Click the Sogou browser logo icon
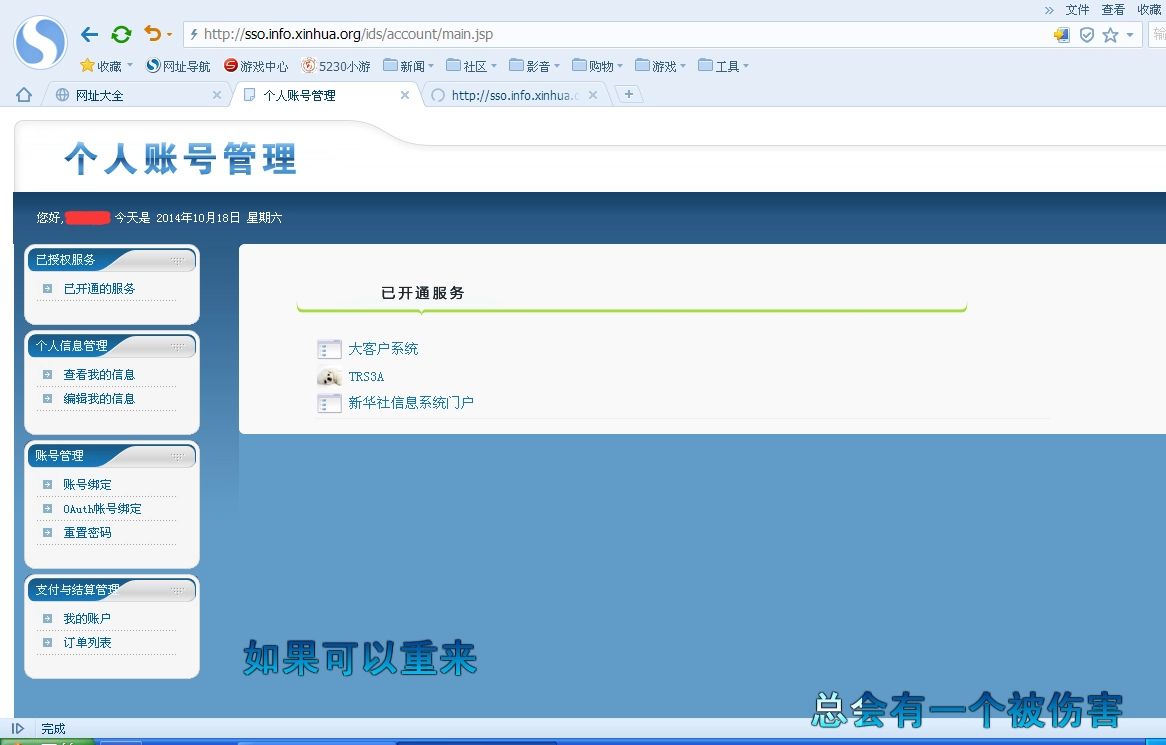The width and height of the screenshot is (1166, 745). click(41, 43)
